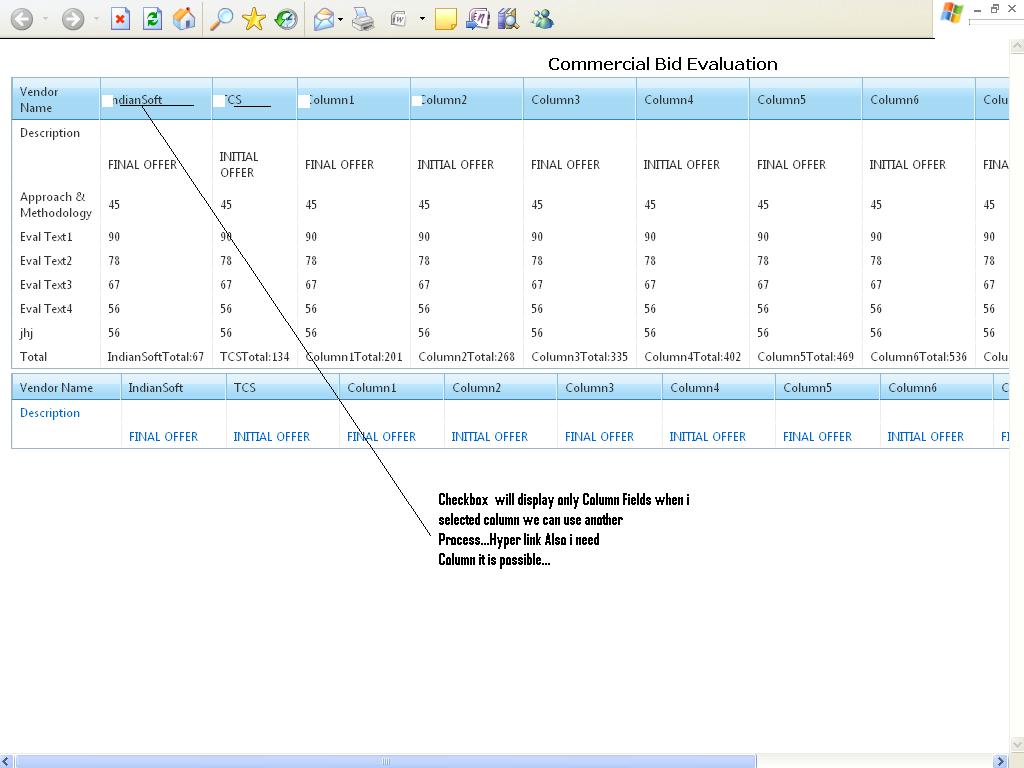Open the Mail envelope icon
1024x768 pixels.
323,19
